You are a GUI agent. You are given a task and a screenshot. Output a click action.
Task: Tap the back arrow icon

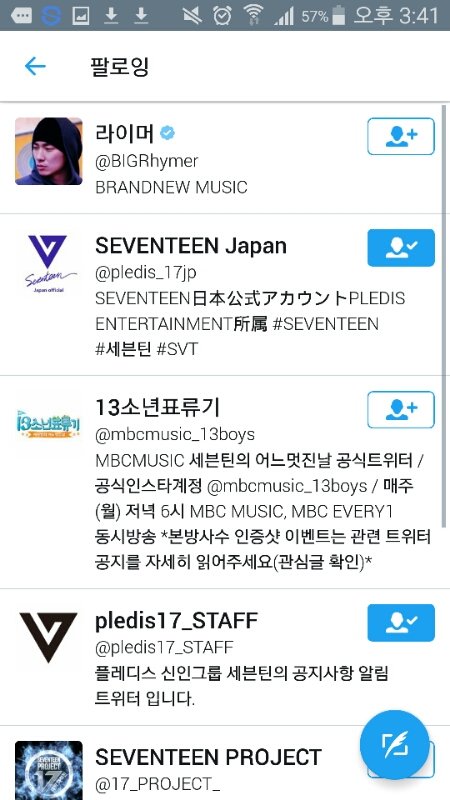click(x=35, y=66)
